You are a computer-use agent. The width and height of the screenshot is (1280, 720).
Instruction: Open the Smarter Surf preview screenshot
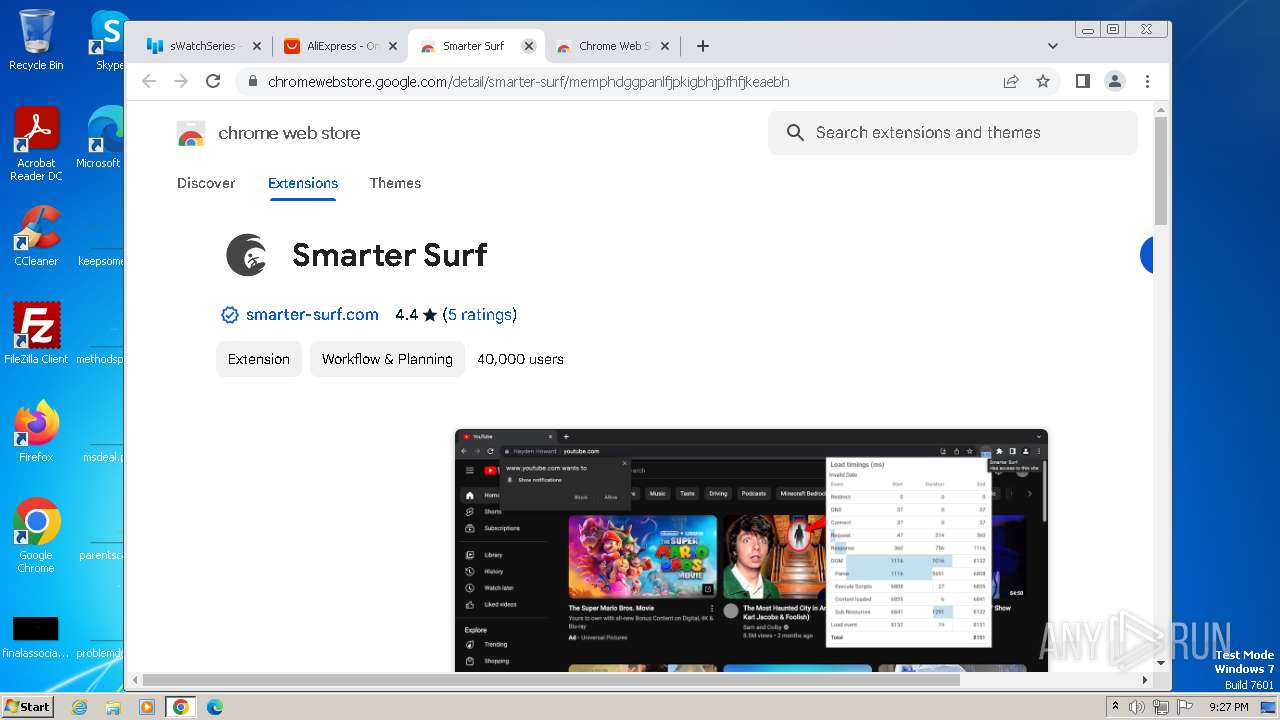click(751, 550)
